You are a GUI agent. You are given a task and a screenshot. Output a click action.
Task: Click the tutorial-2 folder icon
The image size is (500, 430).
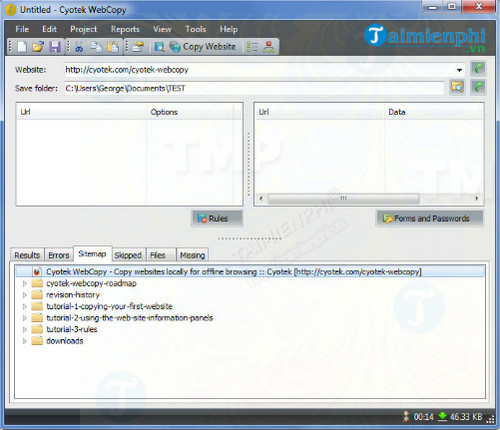(37, 318)
